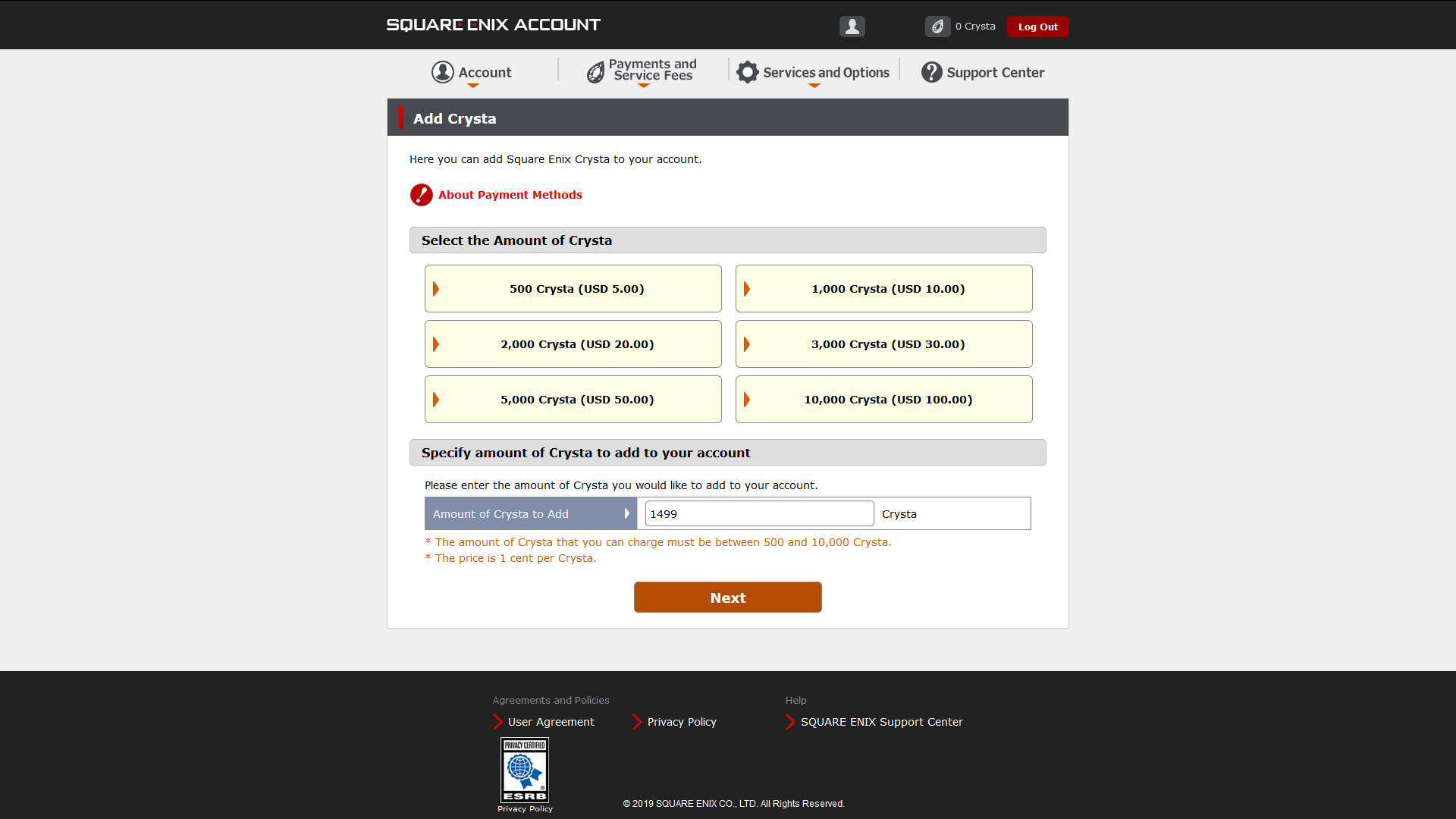1456x819 pixels.
Task: Expand dropdown arrow under Payments and Service Fees
Action: [644, 86]
